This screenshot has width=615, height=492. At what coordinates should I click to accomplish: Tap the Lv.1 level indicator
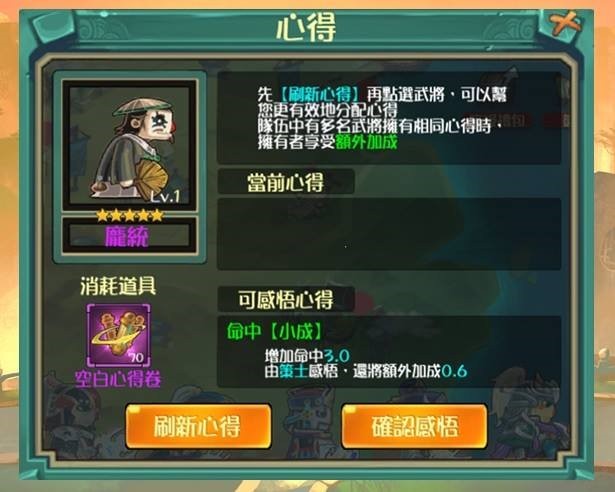pyautogui.click(x=166, y=196)
